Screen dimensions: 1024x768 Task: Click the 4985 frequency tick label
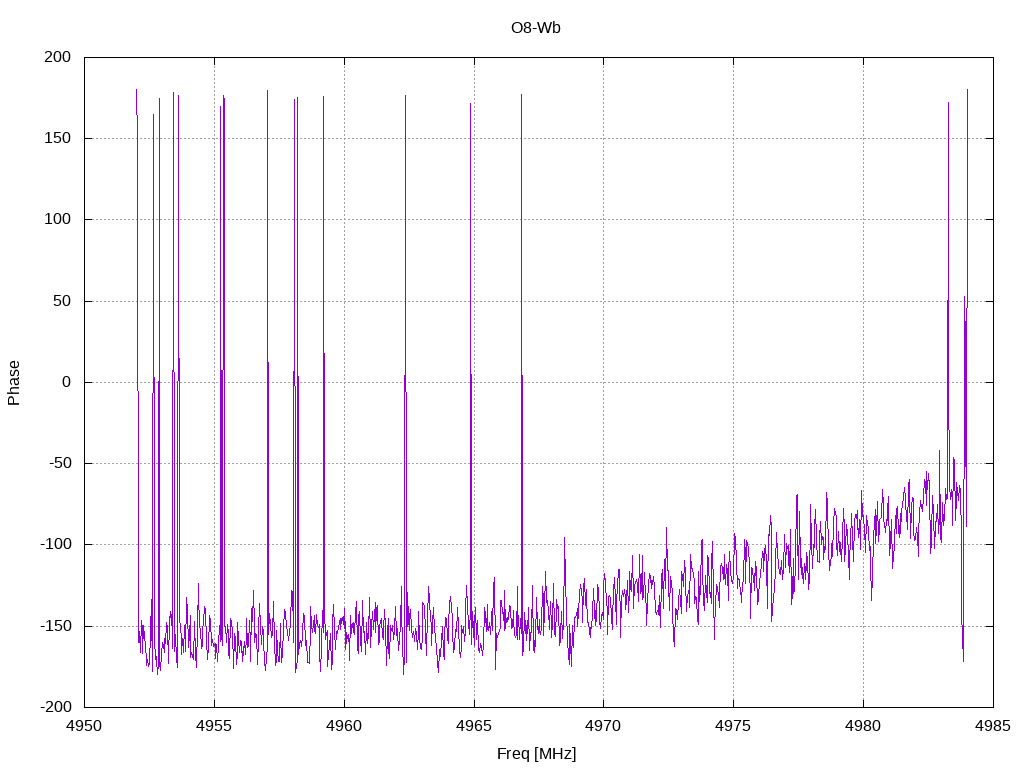993,726
